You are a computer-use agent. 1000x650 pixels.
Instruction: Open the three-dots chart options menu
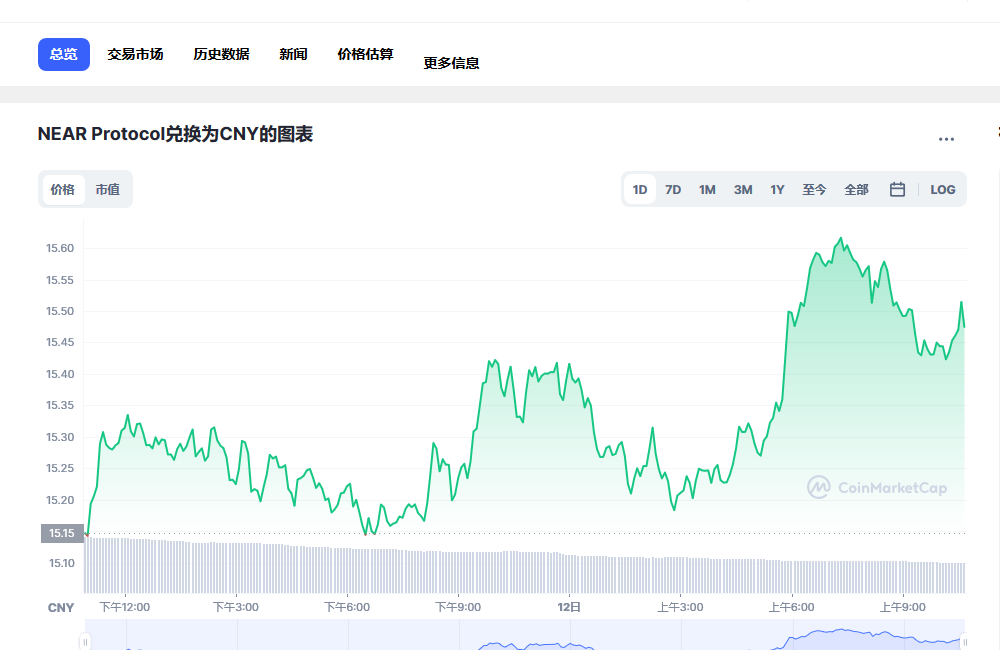tap(946, 139)
